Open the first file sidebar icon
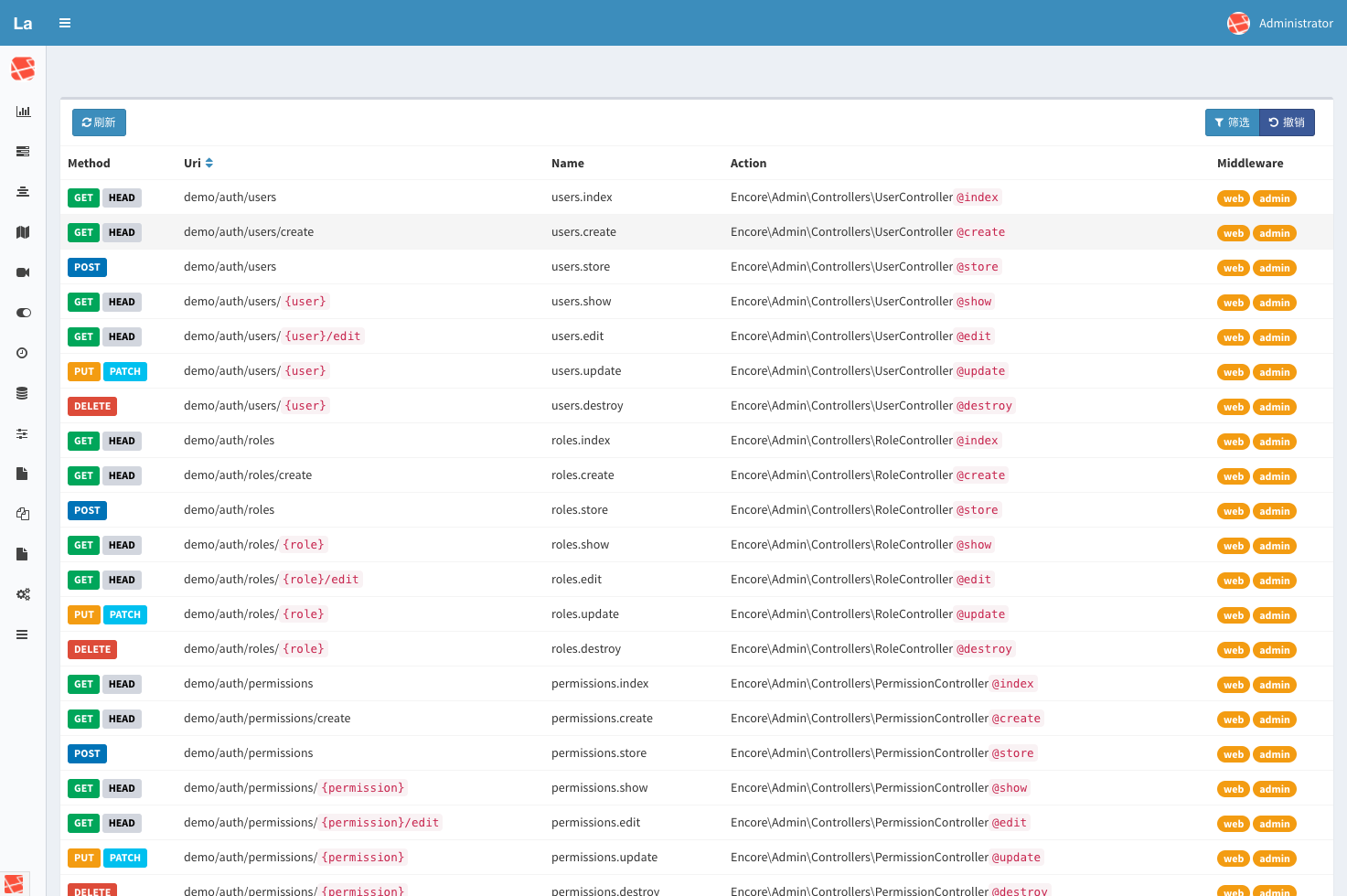 [23, 474]
